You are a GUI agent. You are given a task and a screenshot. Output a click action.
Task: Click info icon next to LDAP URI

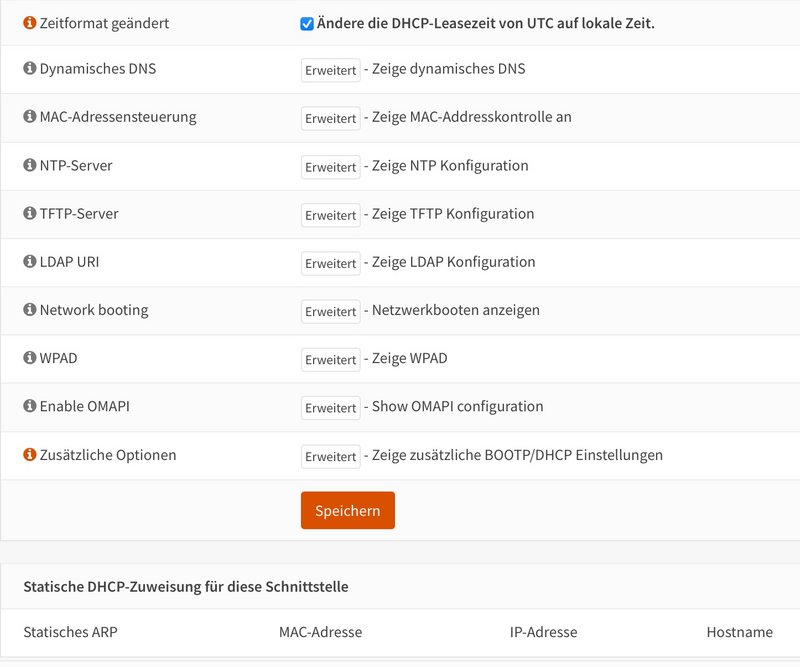coord(30,261)
